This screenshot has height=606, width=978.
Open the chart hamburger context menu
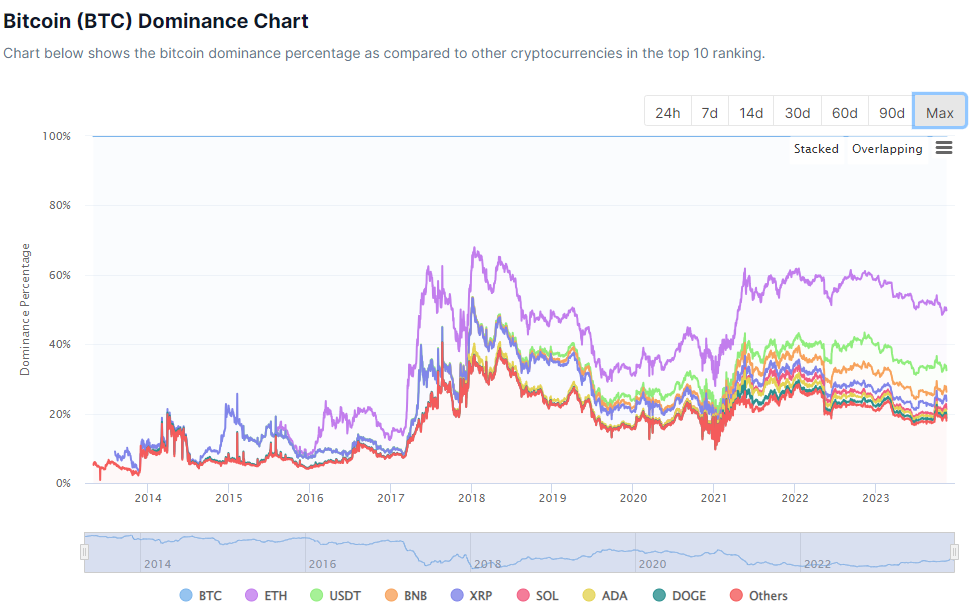coord(943,148)
